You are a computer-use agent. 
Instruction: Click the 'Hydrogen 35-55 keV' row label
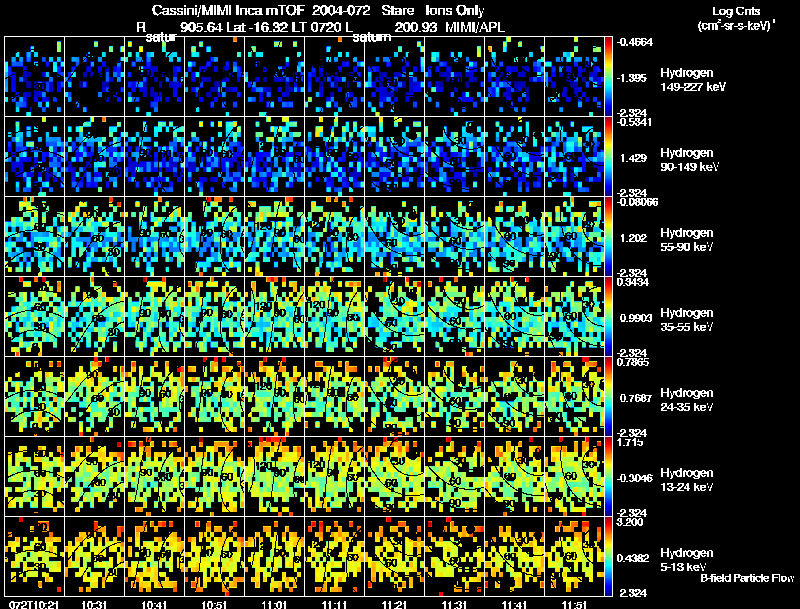click(687, 319)
